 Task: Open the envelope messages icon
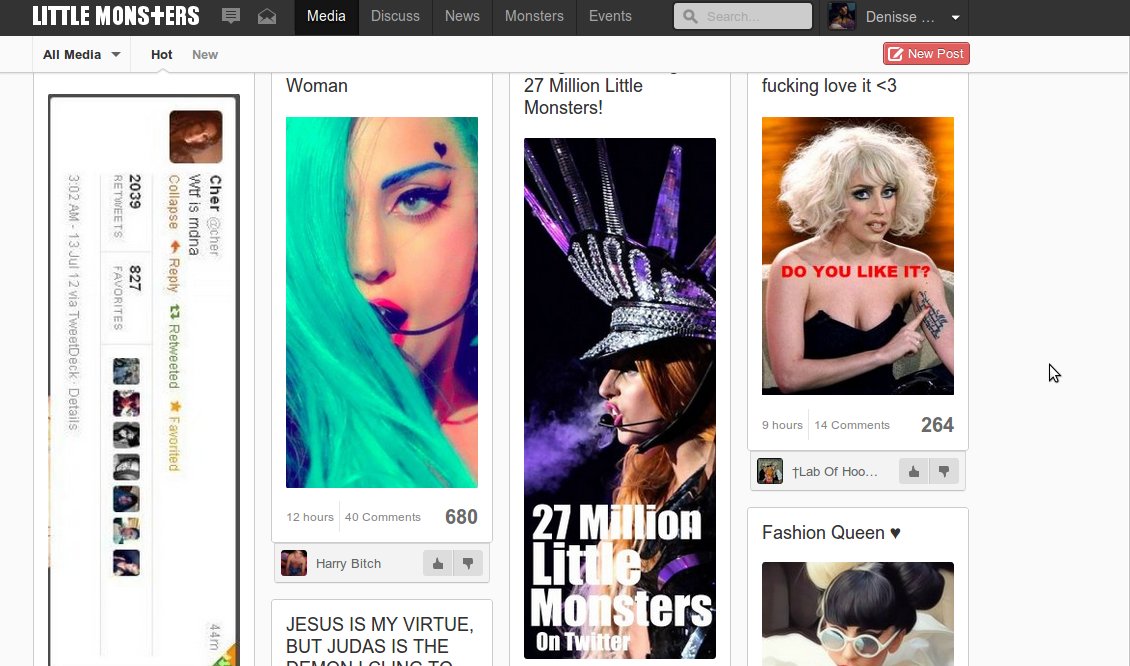[x=267, y=16]
